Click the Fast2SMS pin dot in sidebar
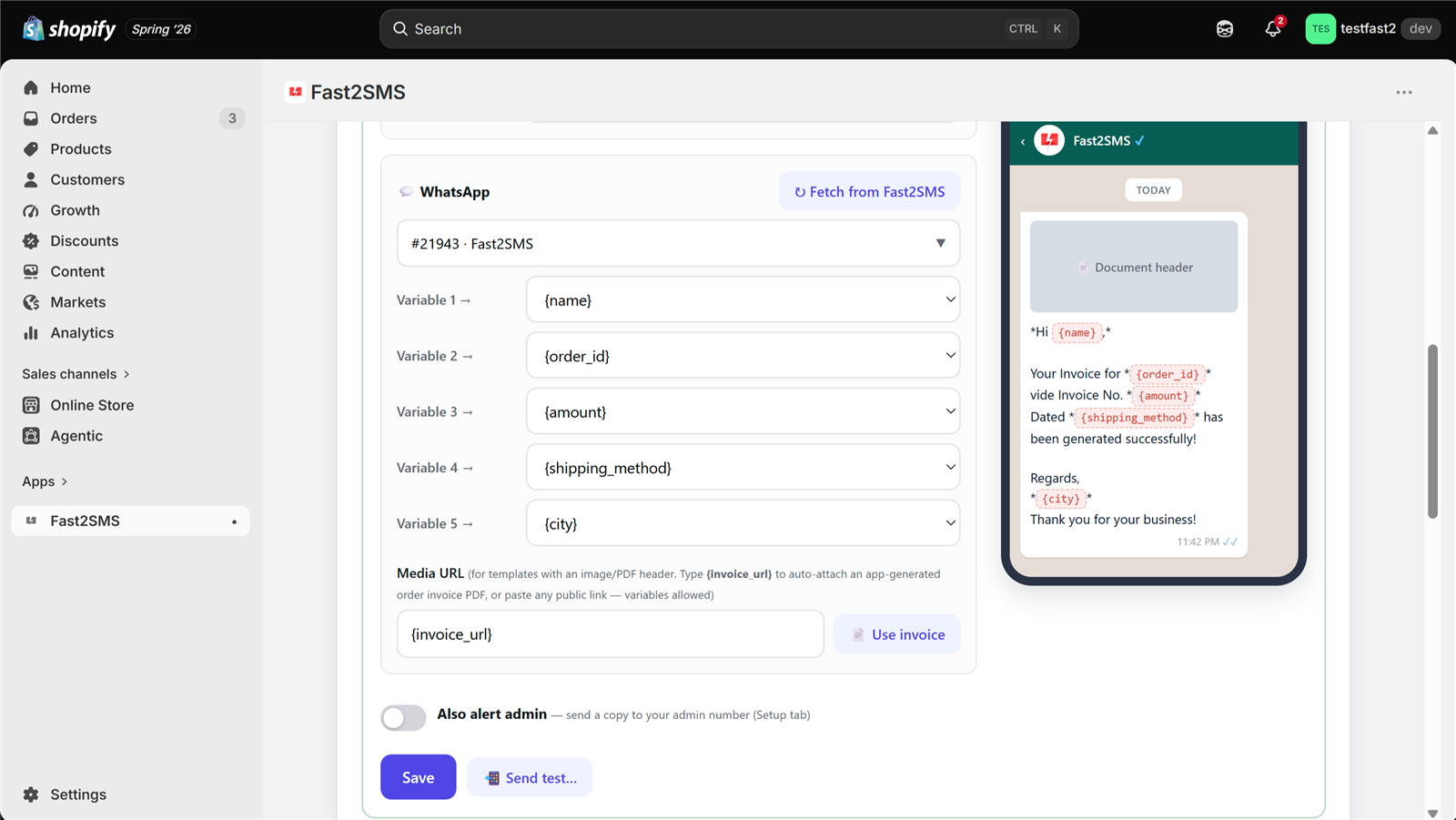The height and width of the screenshot is (820, 1456). [x=234, y=521]
